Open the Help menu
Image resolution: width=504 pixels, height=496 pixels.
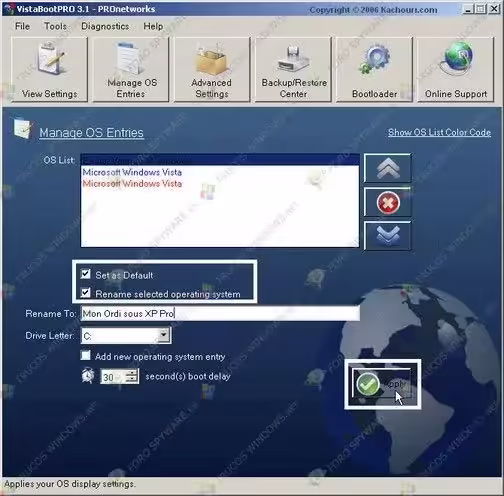(153, 26)
